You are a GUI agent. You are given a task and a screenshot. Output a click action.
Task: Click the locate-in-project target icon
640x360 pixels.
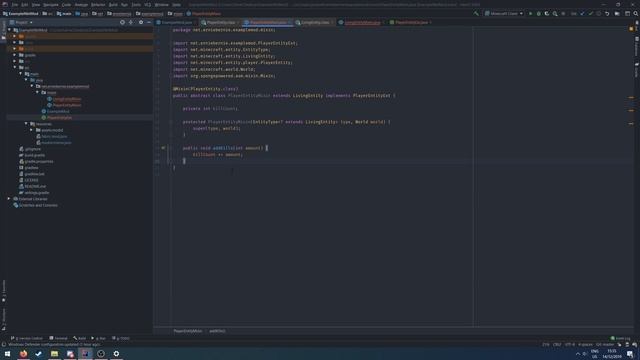(122, 22)
